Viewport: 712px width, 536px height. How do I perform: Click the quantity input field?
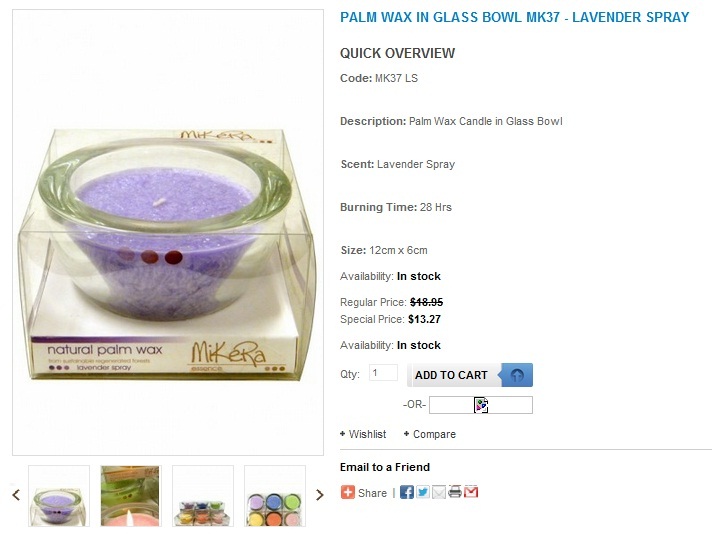[383, 373]
